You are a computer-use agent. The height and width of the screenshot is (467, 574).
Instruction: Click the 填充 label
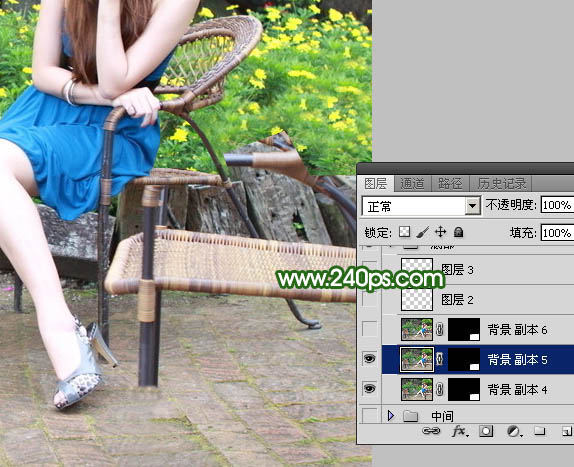pyautogui.click(x=523, y=232)
